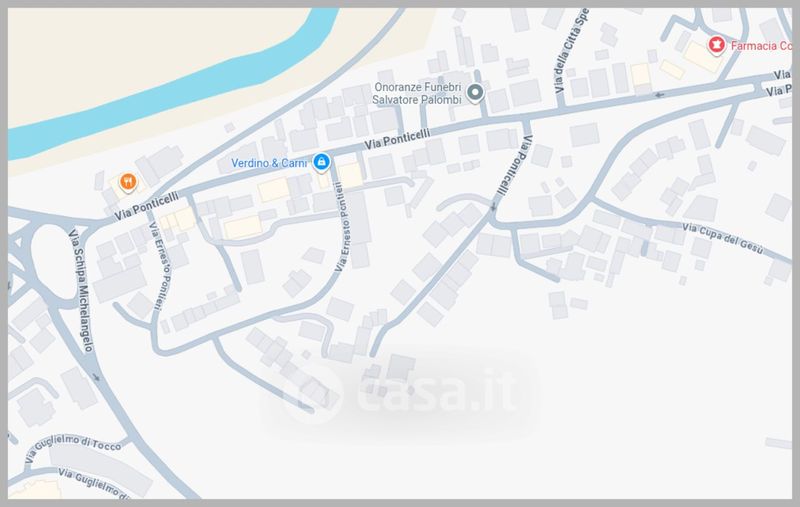The height and width of the screenshot is (507, 800).
Task: Click the one-way arrow on Via Schipa Michelangelo
Action: [95, 377]
